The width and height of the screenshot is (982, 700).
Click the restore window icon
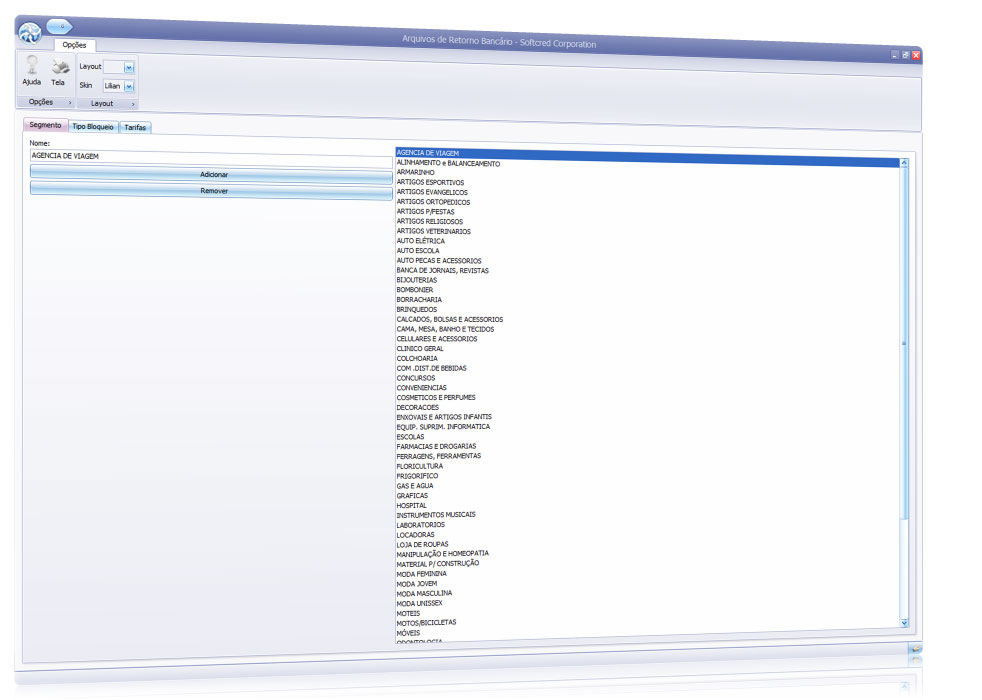click(x=905, y=55)
